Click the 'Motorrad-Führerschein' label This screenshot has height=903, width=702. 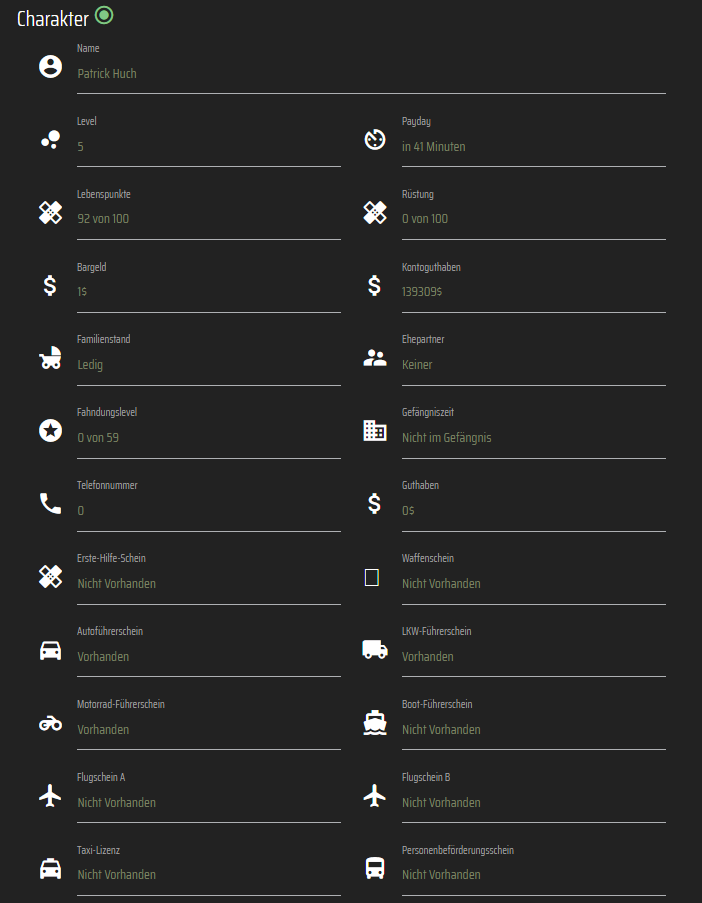[x=121, y=704]
